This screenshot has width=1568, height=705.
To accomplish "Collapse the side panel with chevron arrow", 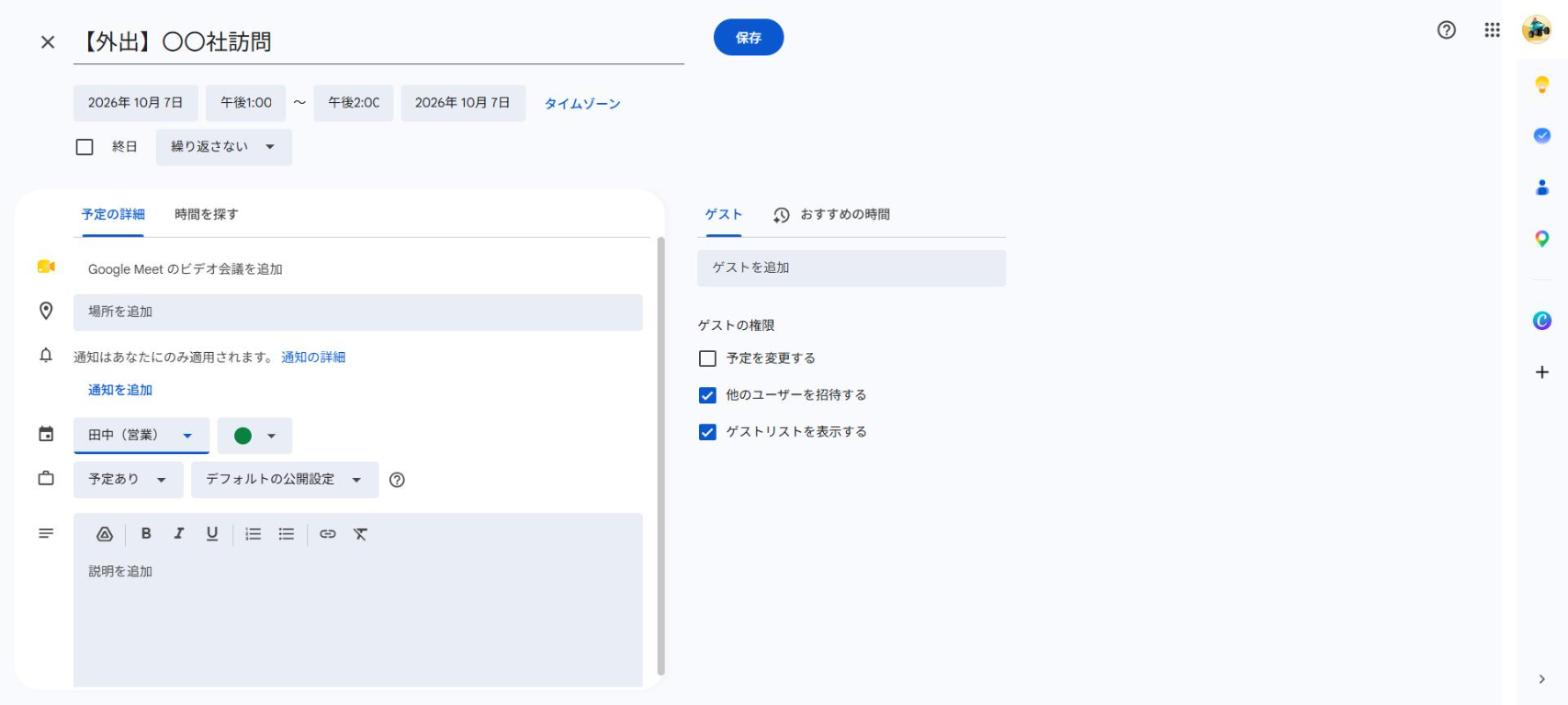I will [1541, 679].
